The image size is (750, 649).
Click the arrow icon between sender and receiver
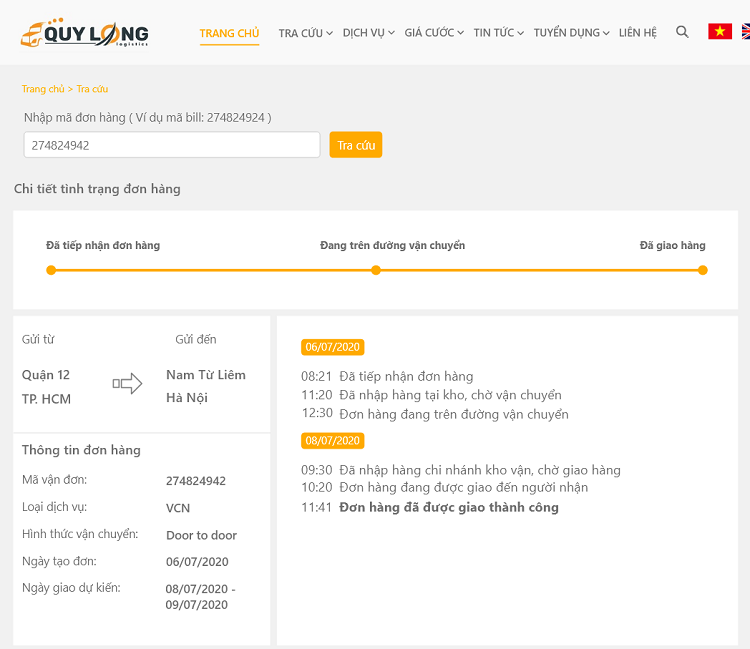point(127,384)
